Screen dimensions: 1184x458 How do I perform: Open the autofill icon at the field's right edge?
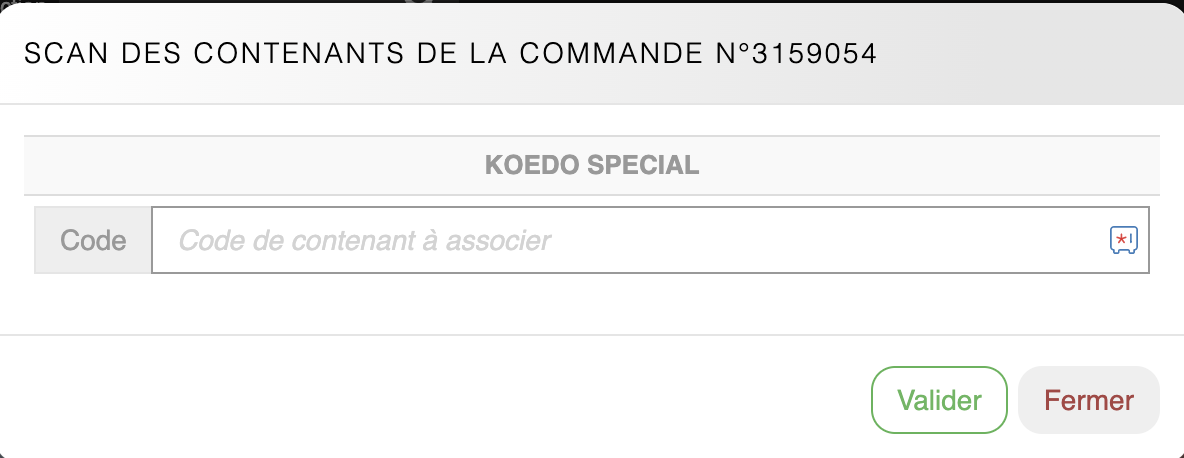(1124, 240)
